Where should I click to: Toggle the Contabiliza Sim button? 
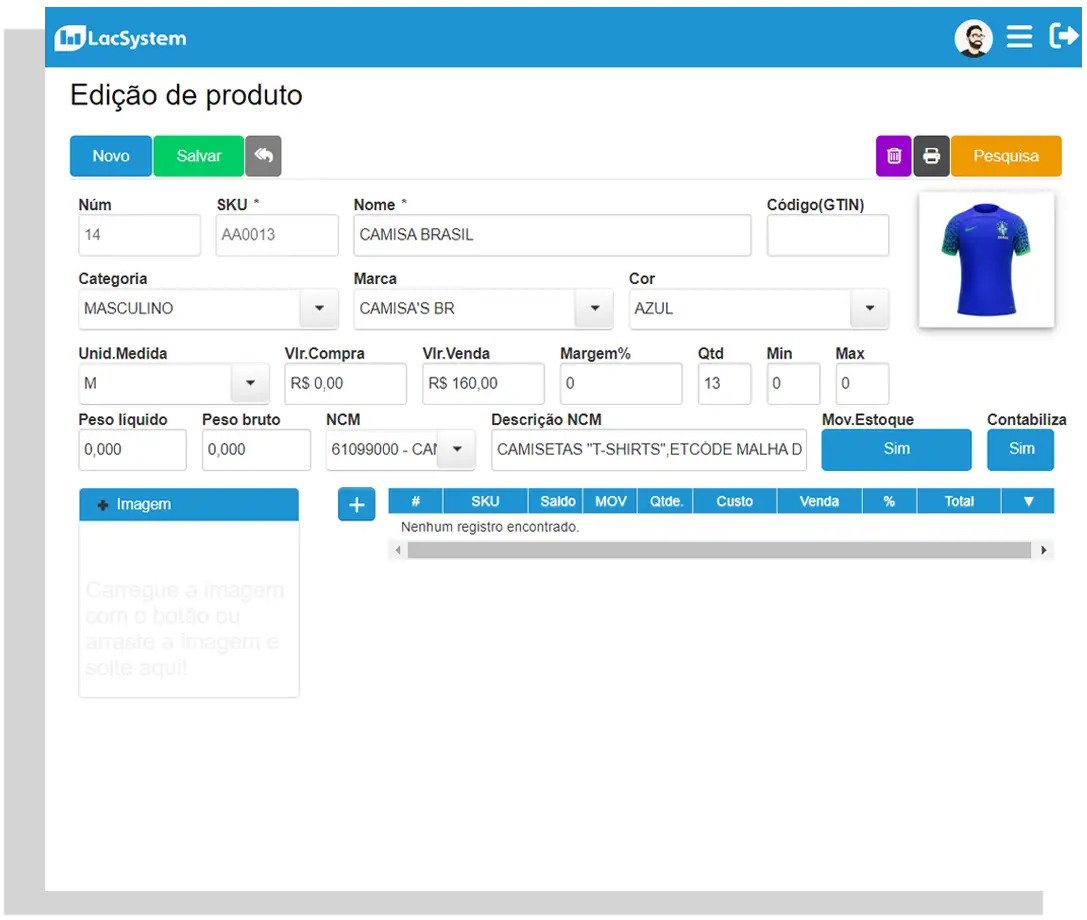click(x=1020, y=449)
